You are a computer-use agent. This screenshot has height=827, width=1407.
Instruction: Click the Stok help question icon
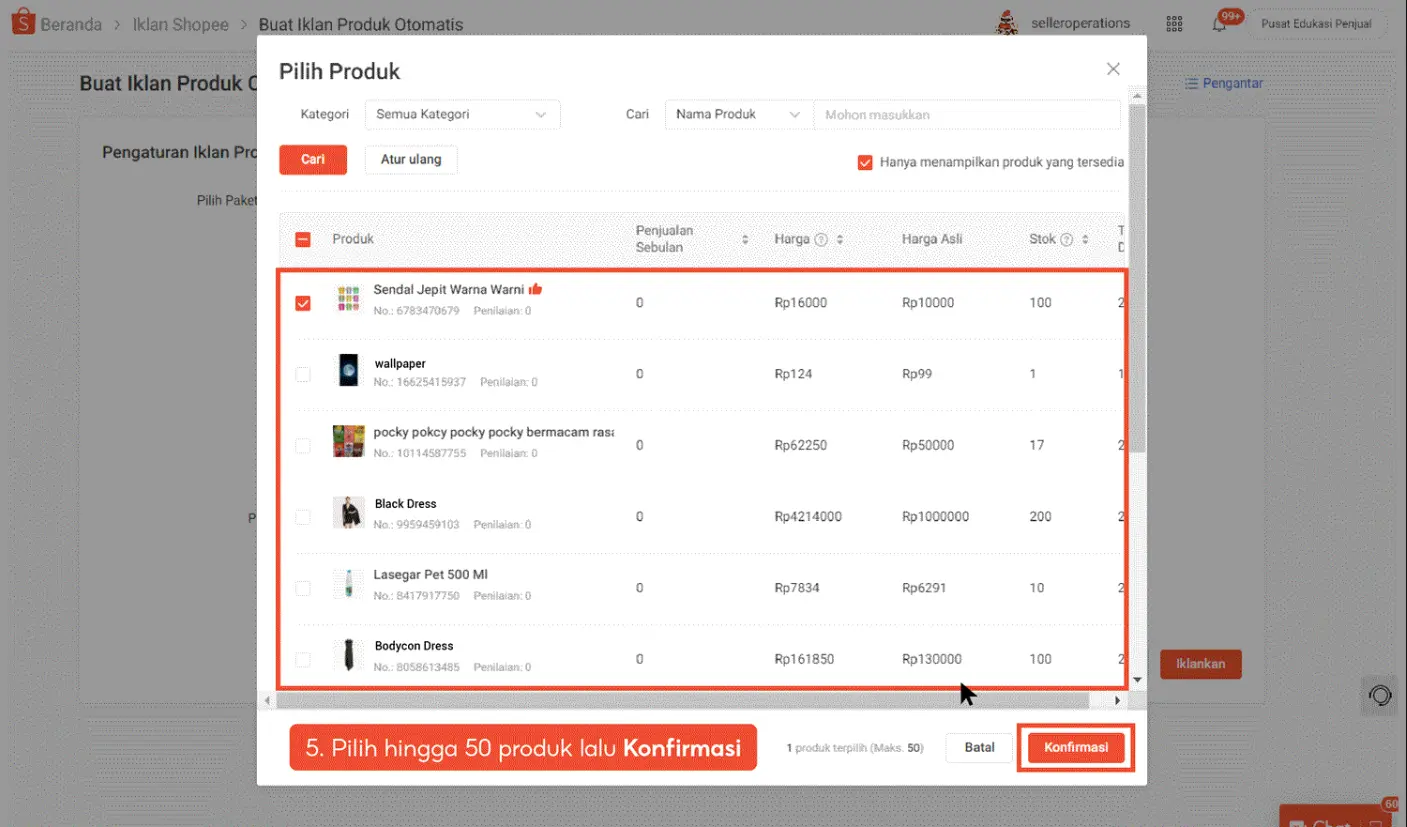[1066, 240]
